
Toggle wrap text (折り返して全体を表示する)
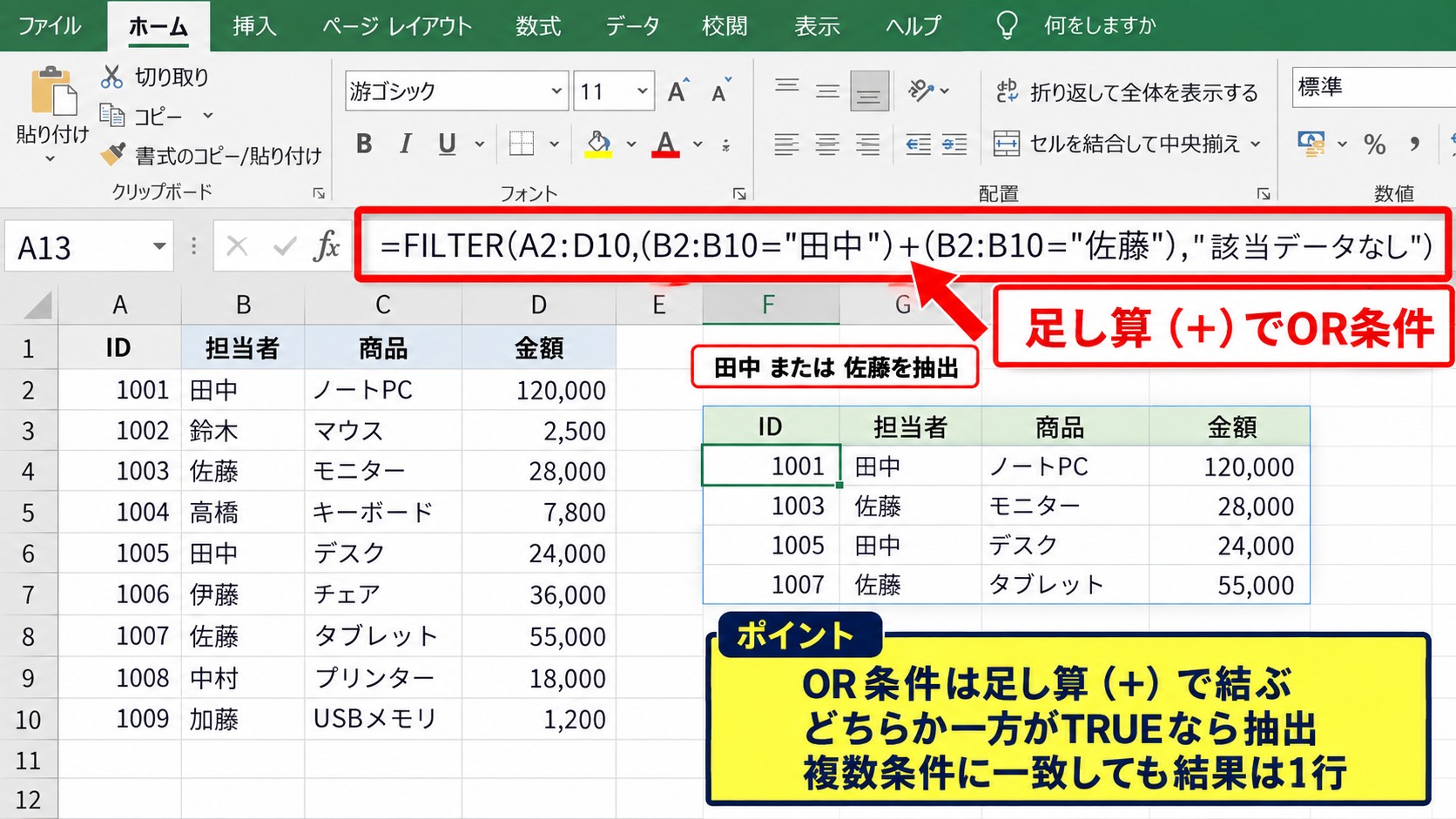click(x=1128, y=91)
